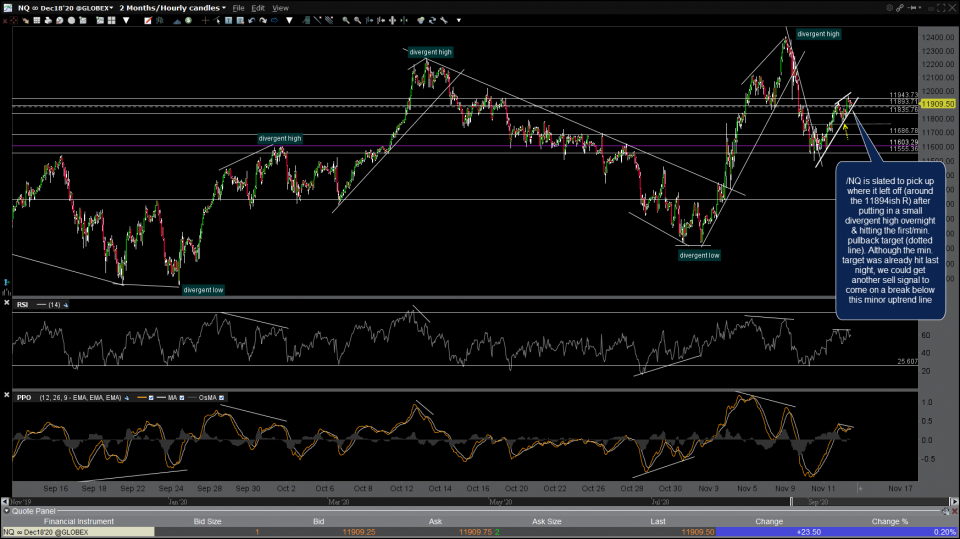
Task: Click the Financial Instrument column header
Action: (78, 521)
